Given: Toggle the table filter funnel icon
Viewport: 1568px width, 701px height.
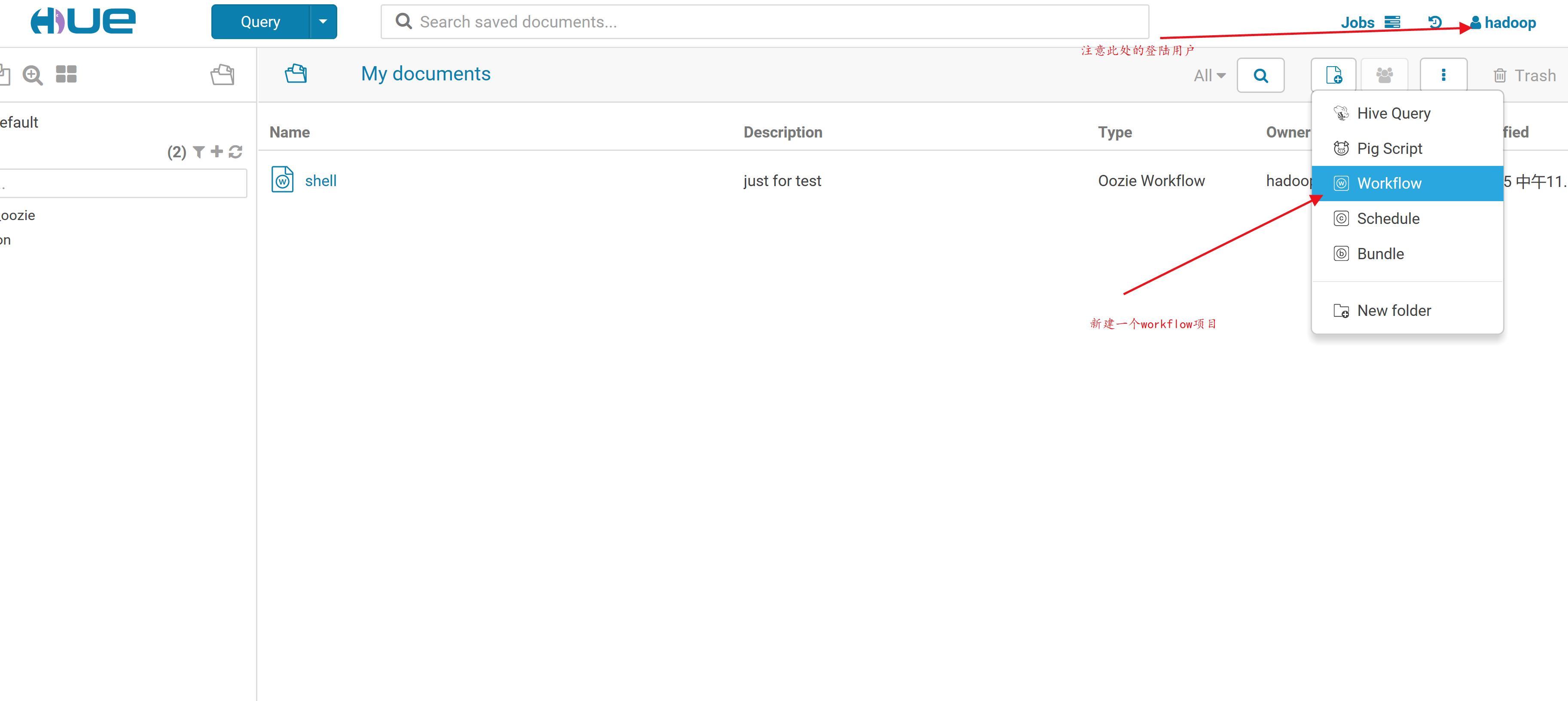Looking at the screenshot, I should (198, 152).
